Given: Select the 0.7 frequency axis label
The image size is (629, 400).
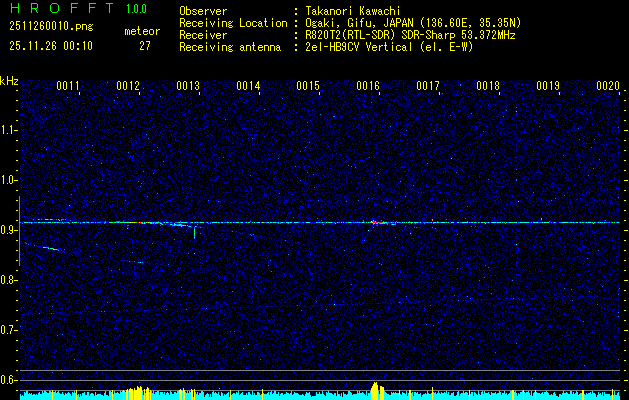Looking at the screenshot, I should click(9, 330).
